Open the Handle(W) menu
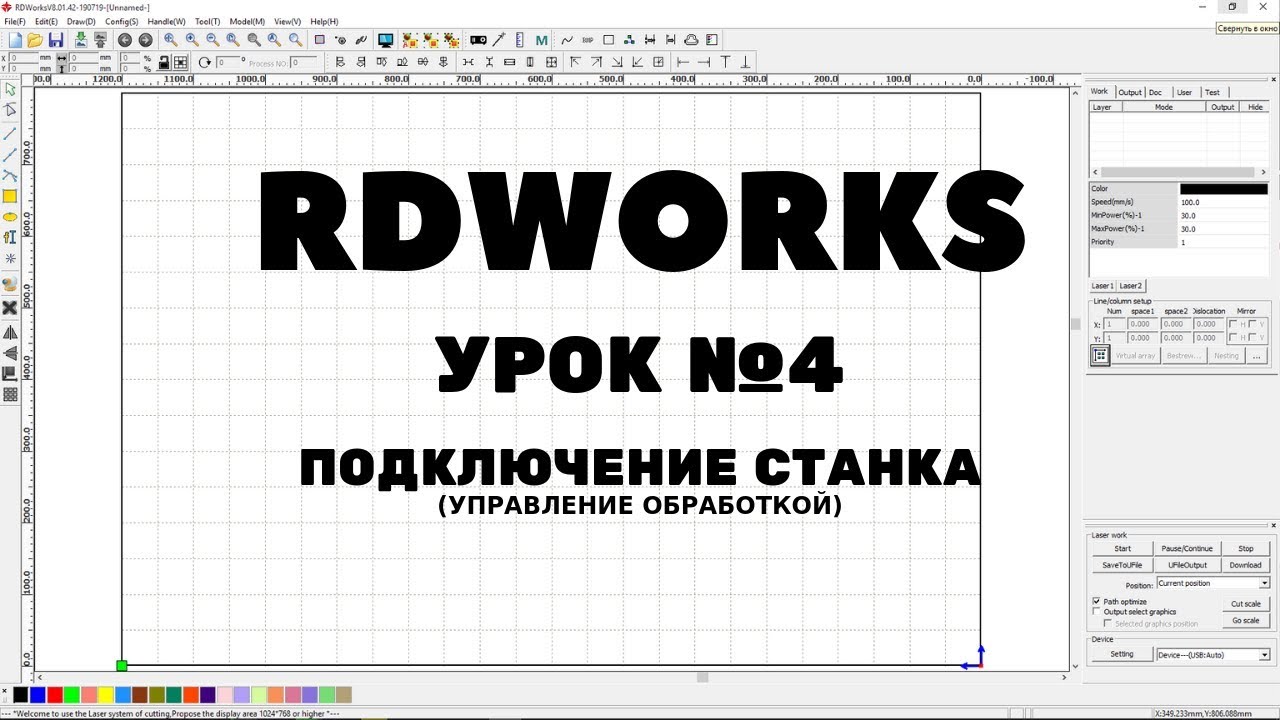This screenshot has width=1280, height=720. pos(166,21)
